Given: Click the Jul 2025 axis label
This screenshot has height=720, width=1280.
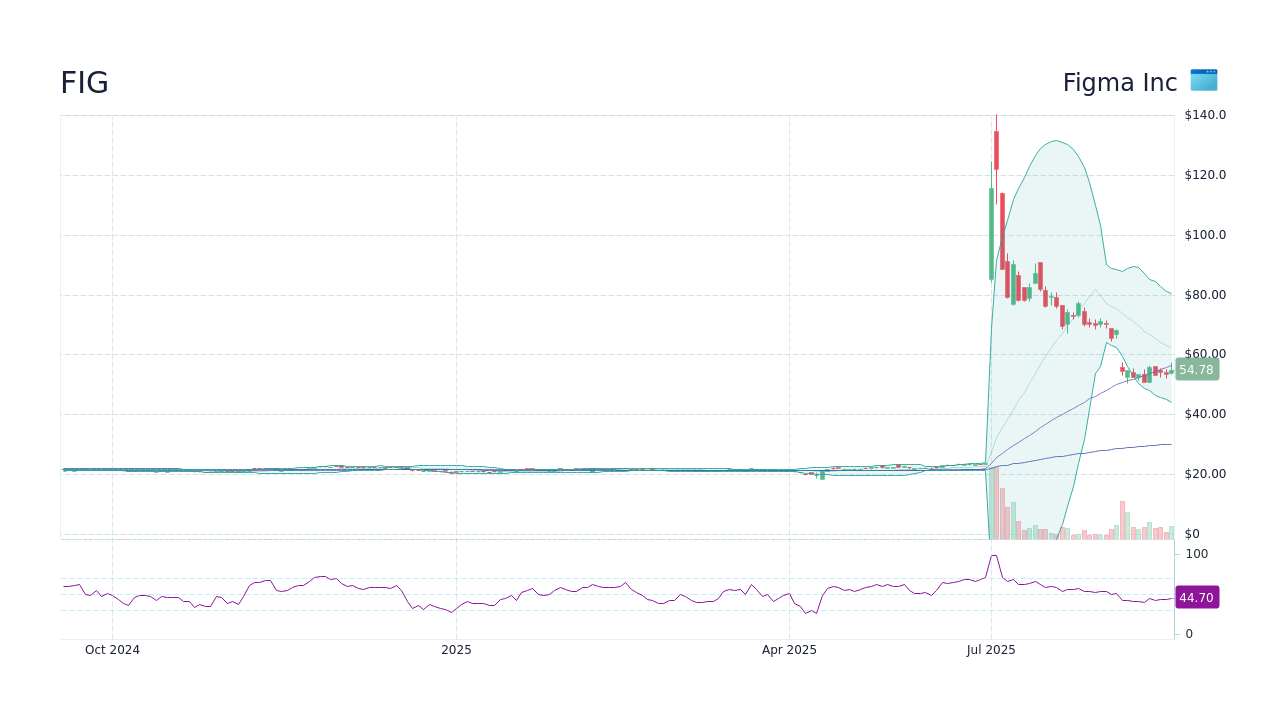Looking at the screenshot, I should coord(992,649).
